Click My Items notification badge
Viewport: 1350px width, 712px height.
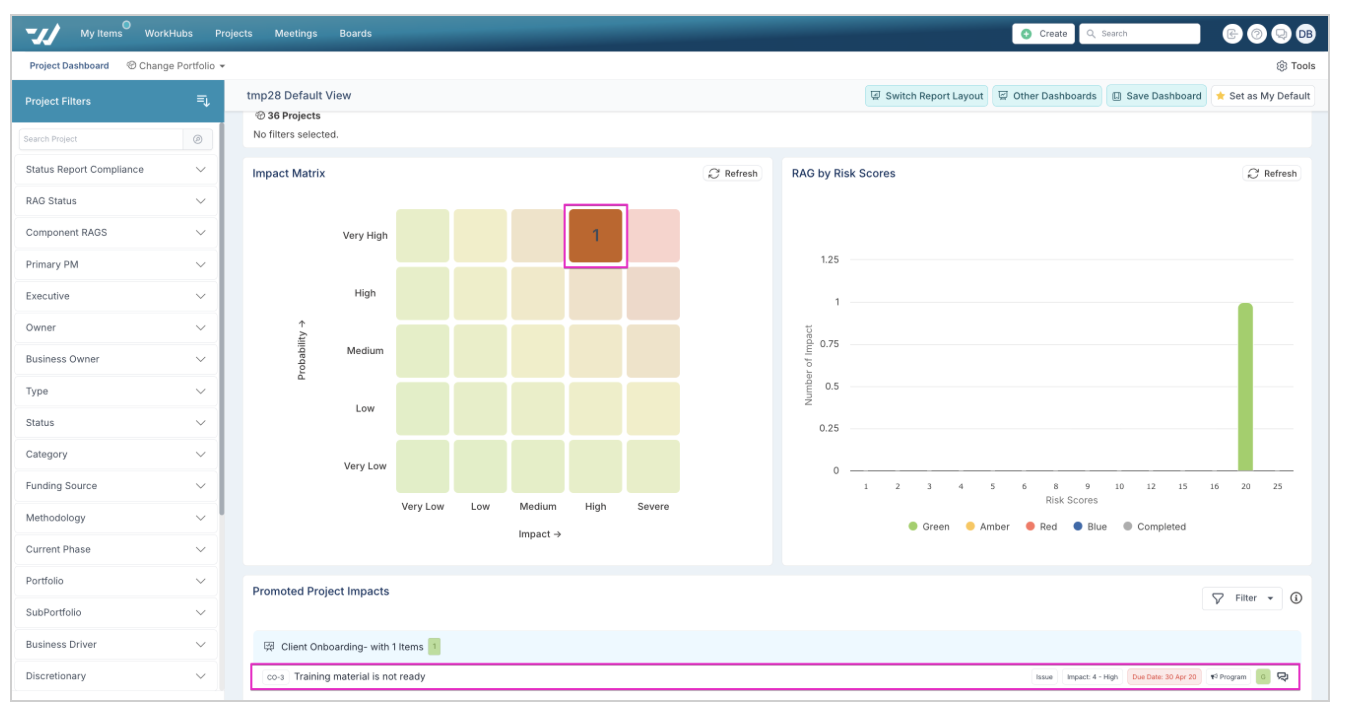pos(126,25)
